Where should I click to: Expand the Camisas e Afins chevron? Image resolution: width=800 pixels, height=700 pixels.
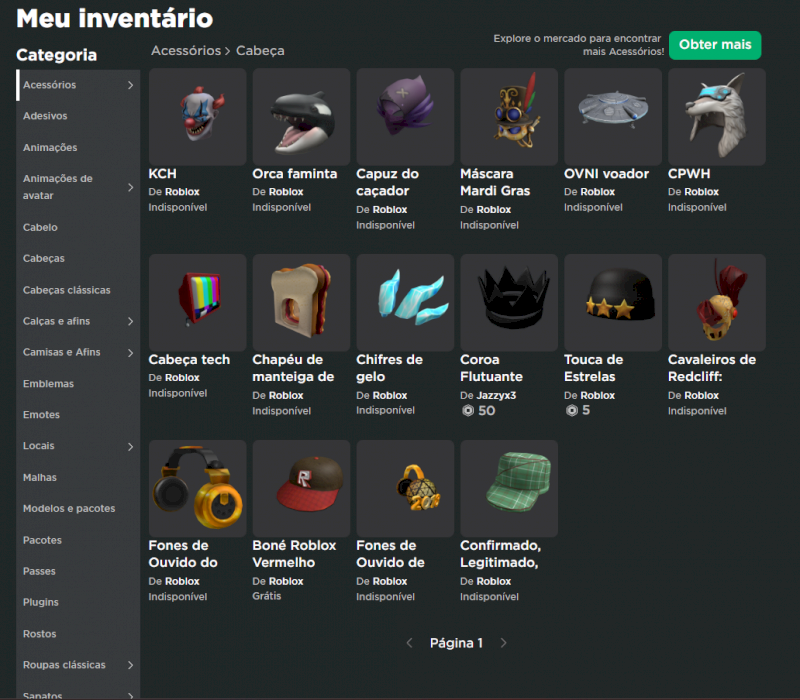coord(131,353)
